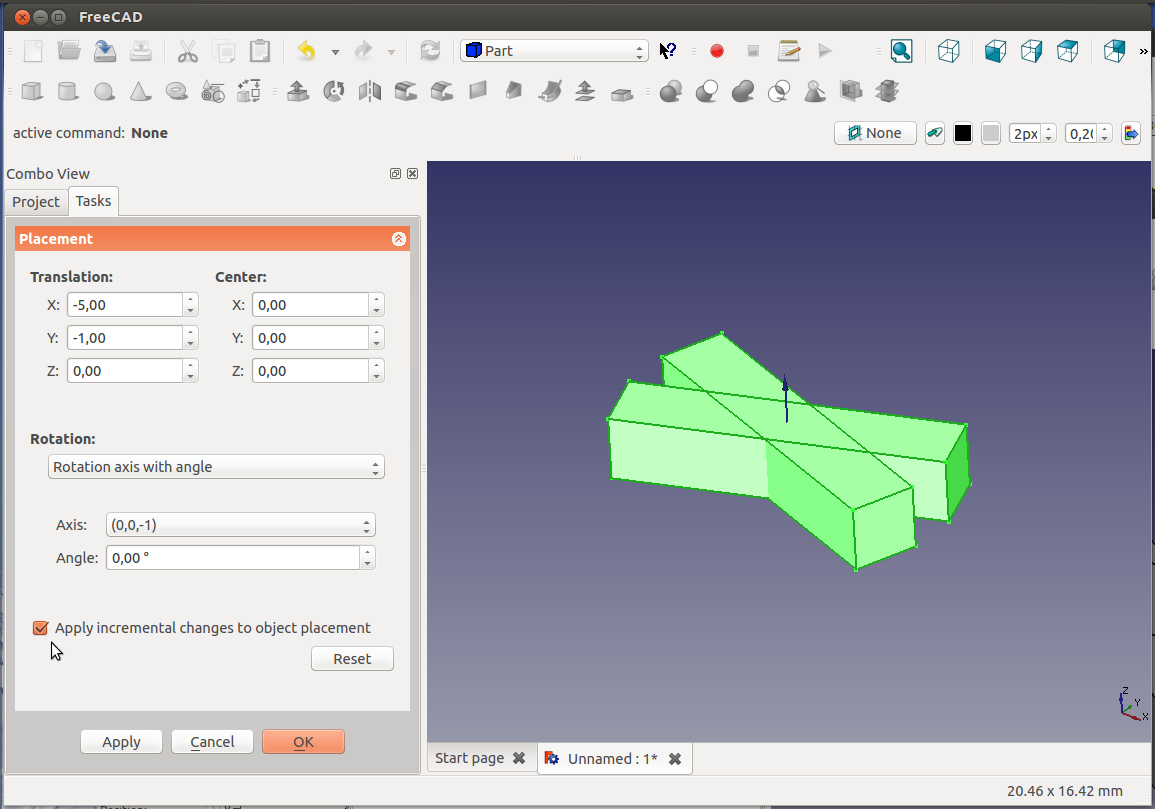Click the Extrude shape icon

(x=297, y=92)
